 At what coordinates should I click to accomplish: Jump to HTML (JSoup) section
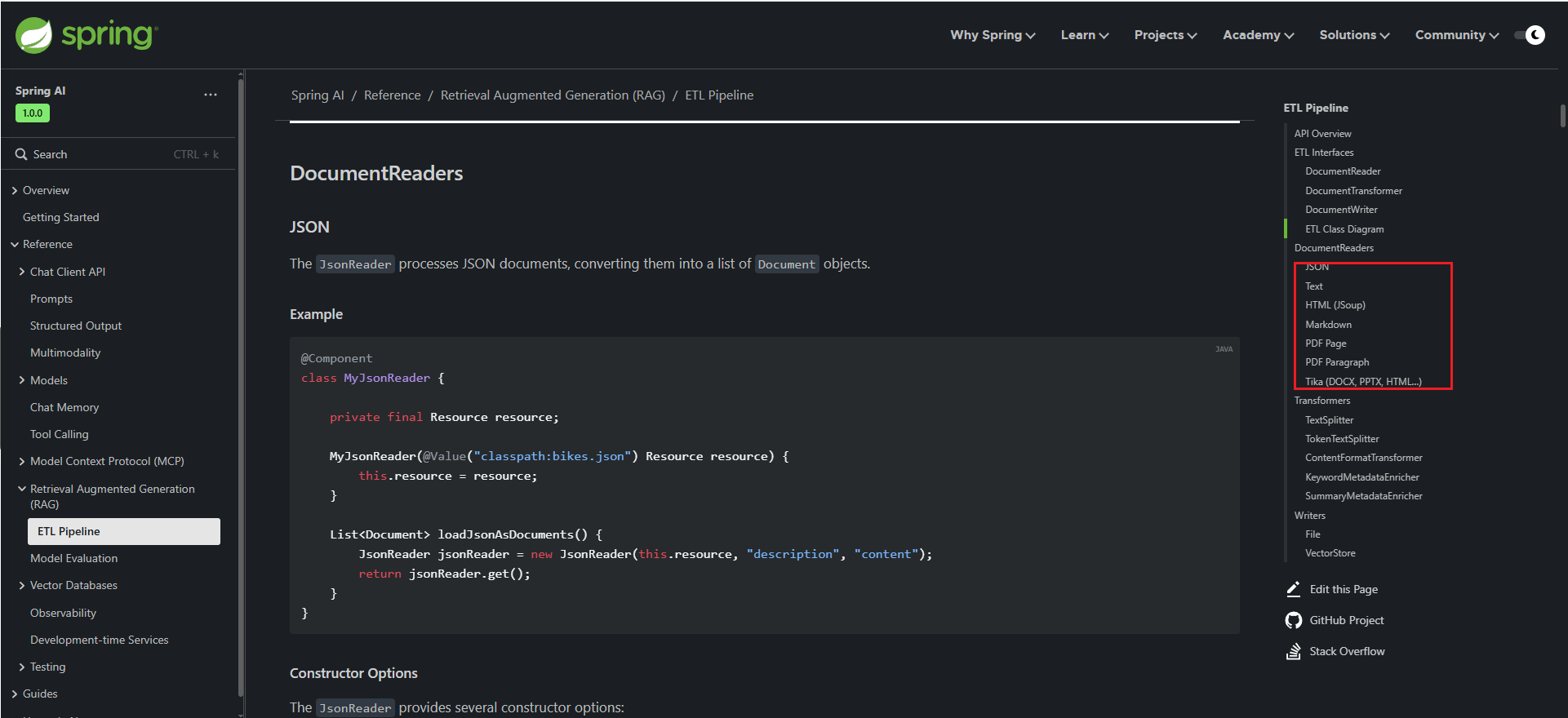click(1335, 305)
